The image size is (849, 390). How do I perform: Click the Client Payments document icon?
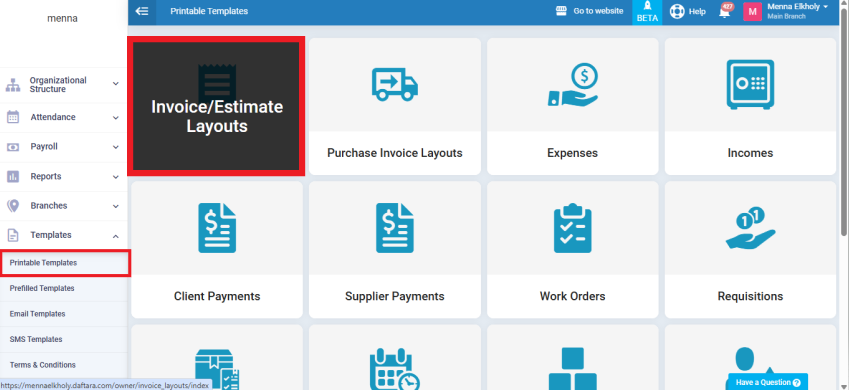(217, 228)
